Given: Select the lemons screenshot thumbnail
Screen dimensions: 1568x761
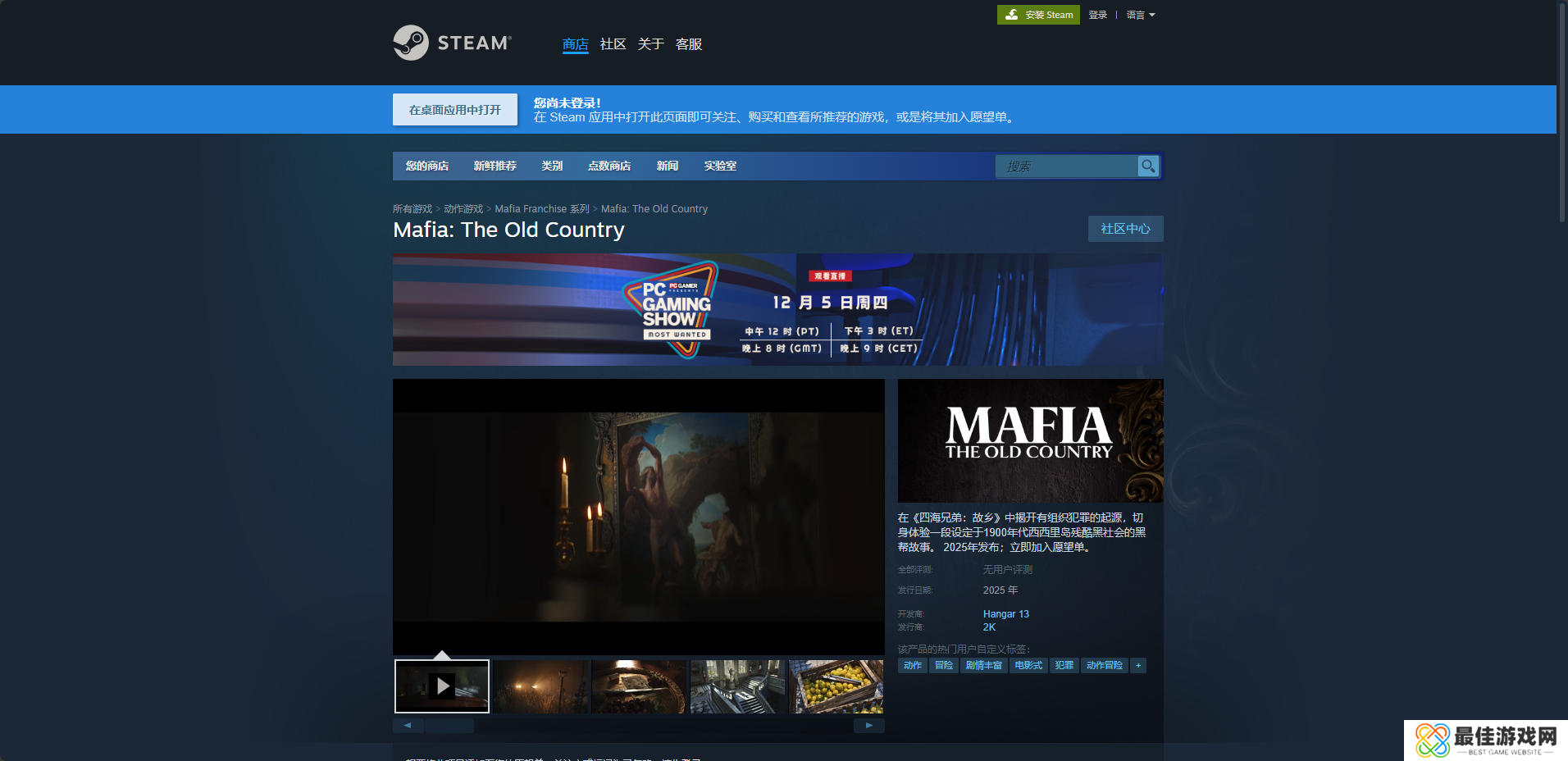Looking at the screenshot, I should tap(836, 686).
